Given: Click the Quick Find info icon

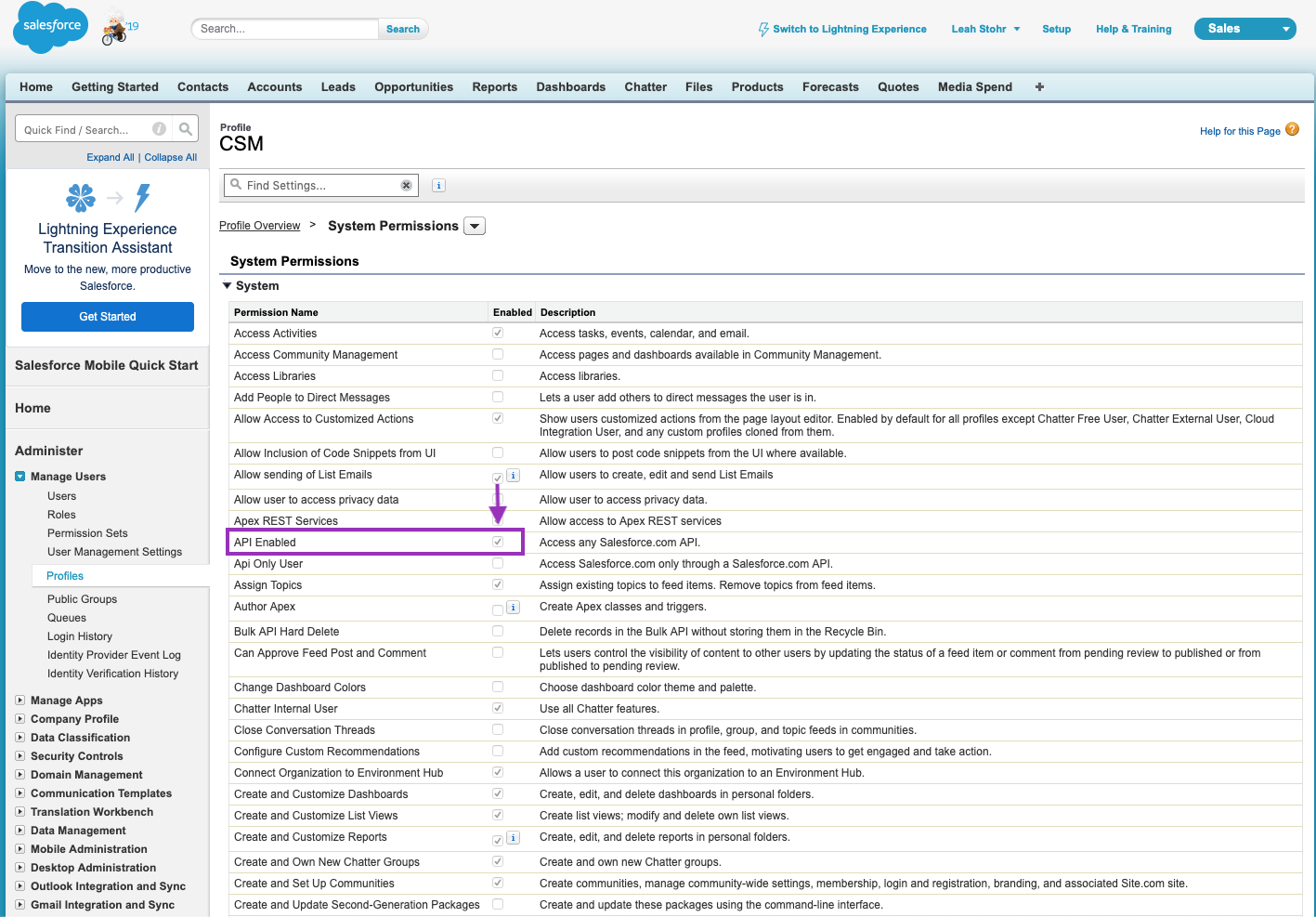Looking at the screenshot, I should click(160, 129).
